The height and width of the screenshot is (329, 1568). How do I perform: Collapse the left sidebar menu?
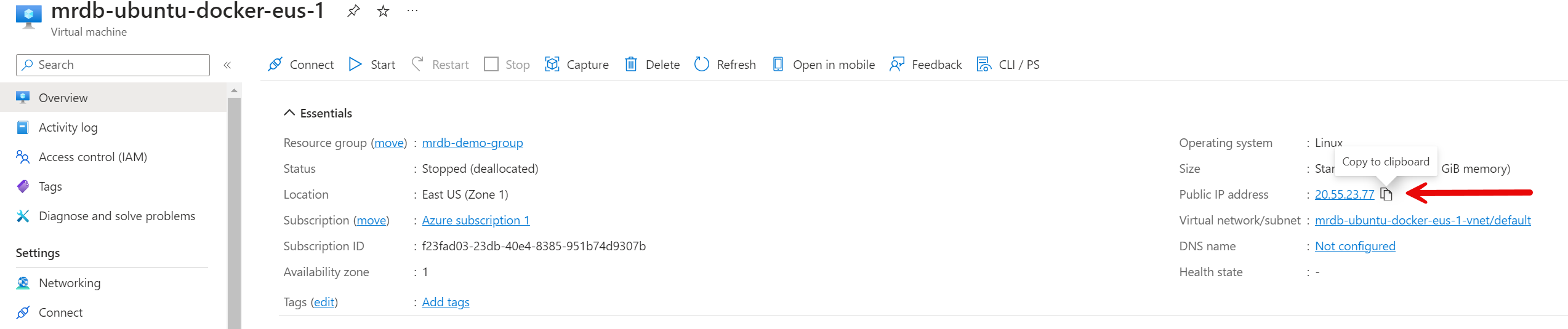pos(227,65)
